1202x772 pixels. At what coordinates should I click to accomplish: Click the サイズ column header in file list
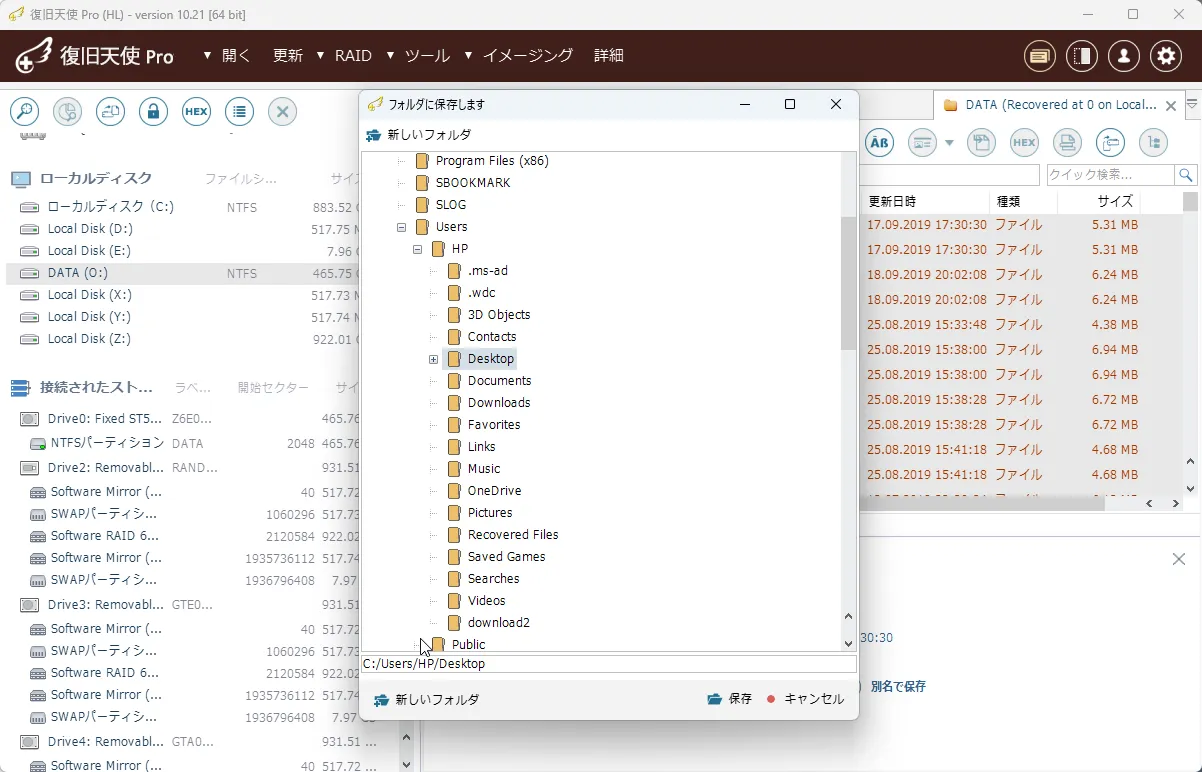[1115, 201]
